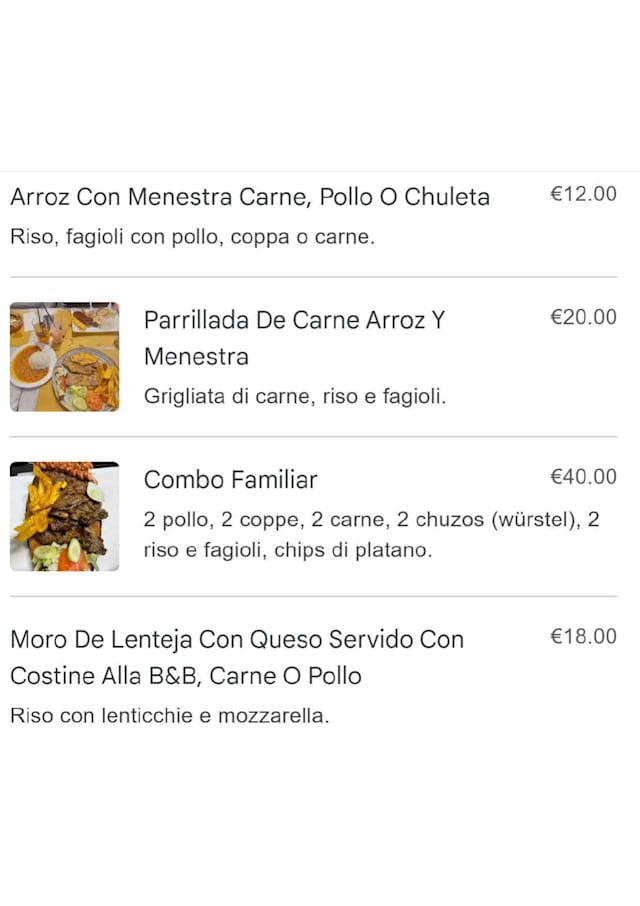Click the €18.00 price

(x=583, y=637)
